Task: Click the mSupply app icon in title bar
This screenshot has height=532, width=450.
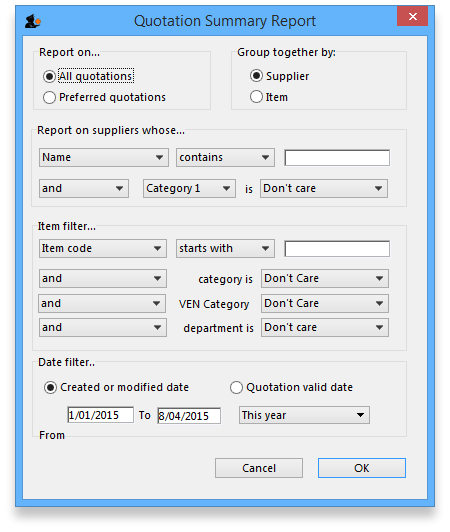Action: pos(33,21)
